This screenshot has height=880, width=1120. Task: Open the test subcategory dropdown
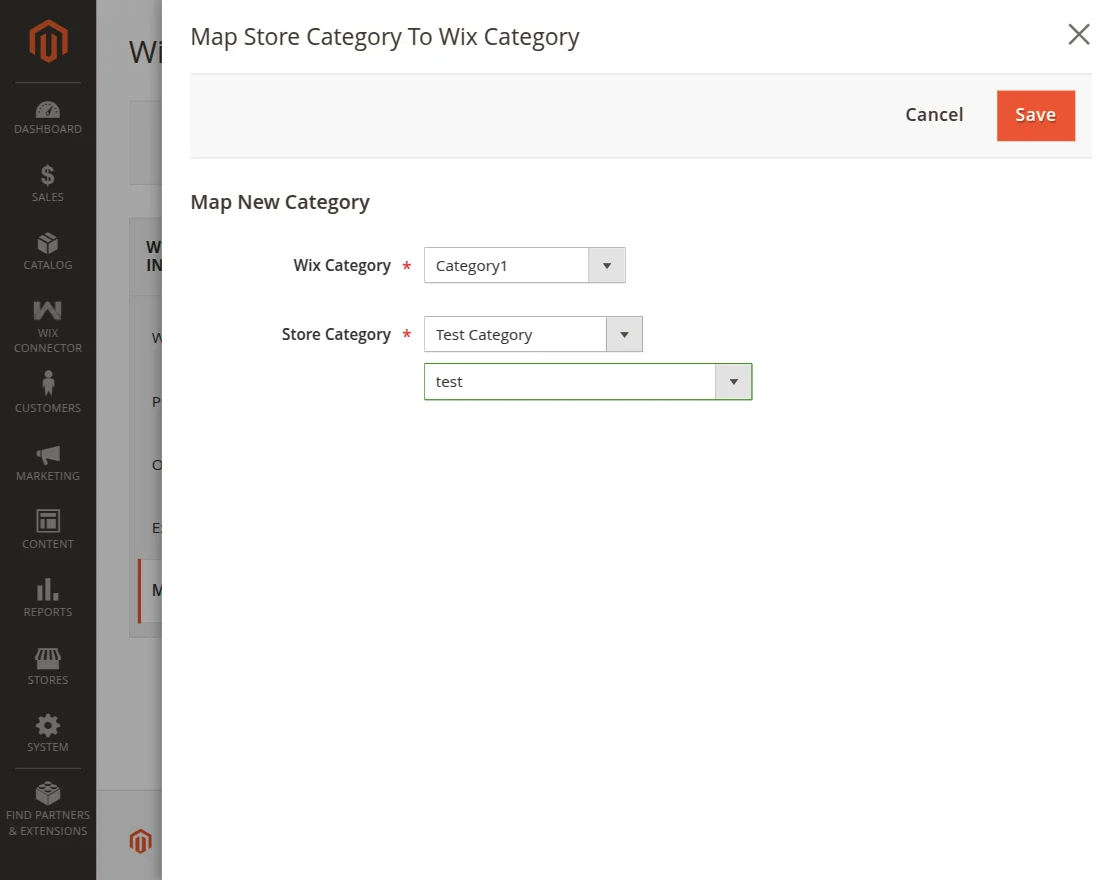click(x=734, y=381)
